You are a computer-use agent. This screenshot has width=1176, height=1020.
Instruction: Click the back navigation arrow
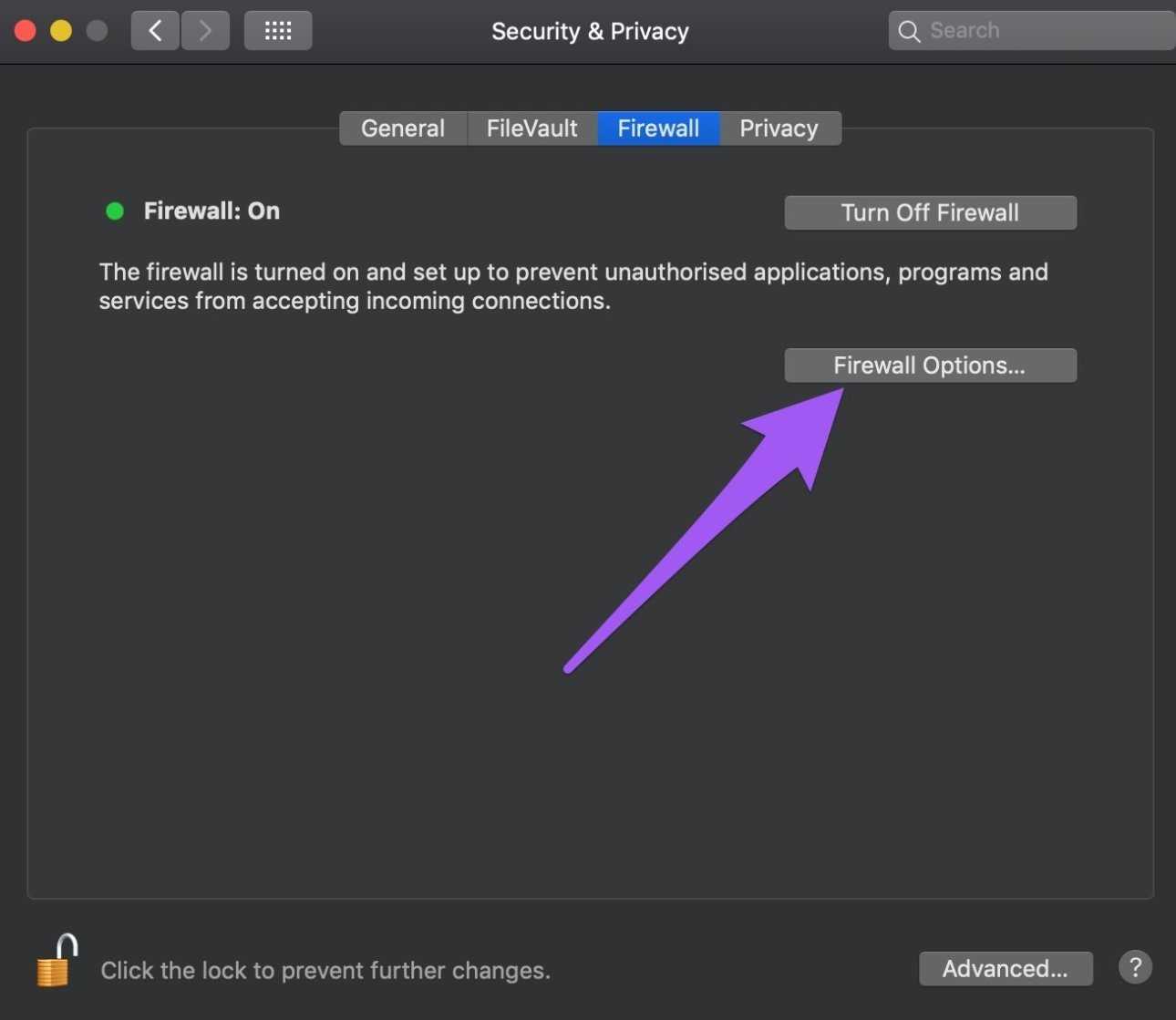pyautogui.click(x=155, y=31)
